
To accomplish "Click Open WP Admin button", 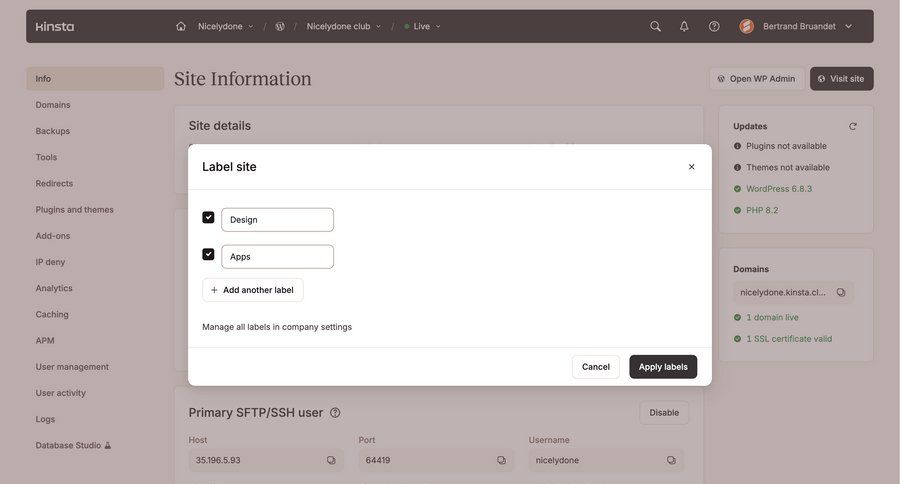I will point(757,79).
